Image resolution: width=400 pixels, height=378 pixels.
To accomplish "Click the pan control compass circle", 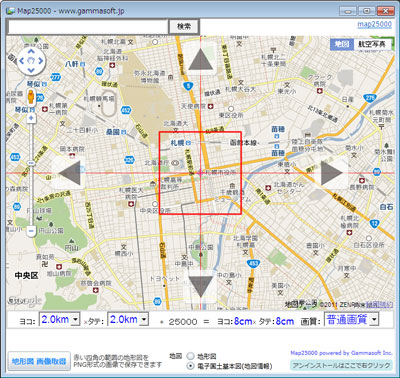I will pos(31,61).
